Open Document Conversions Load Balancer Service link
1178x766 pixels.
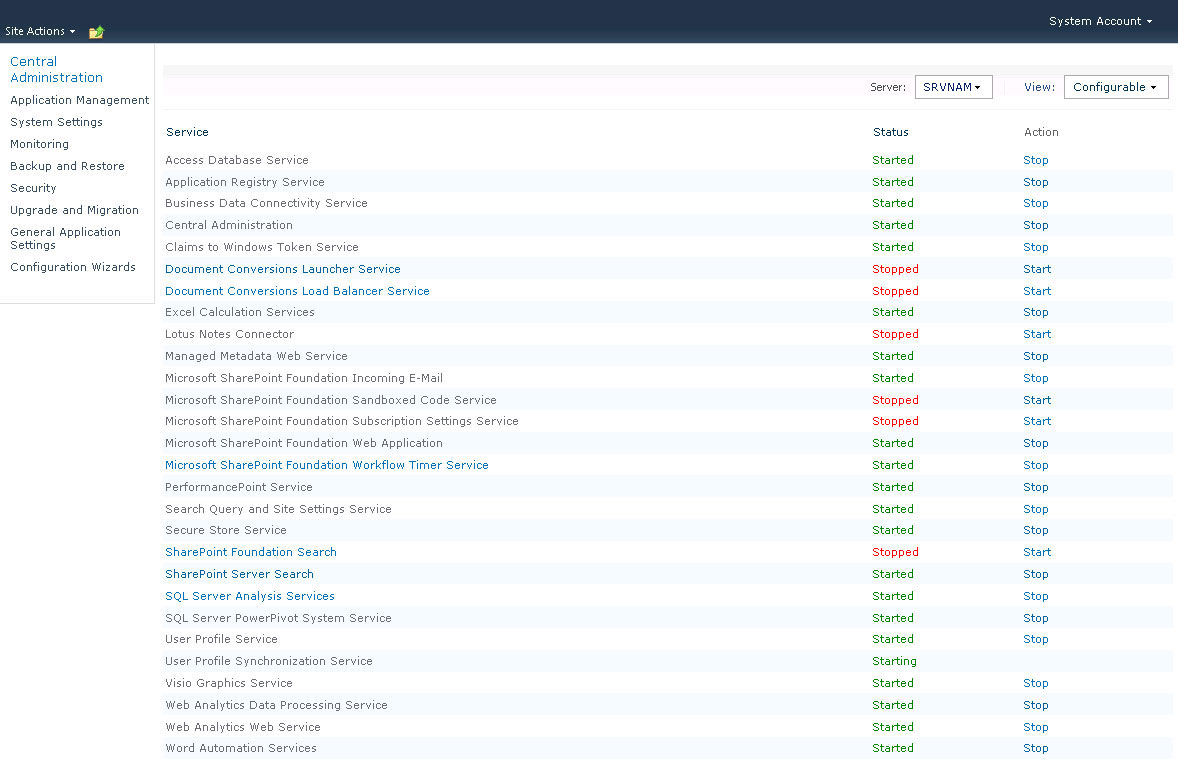[x=297, y=291]
